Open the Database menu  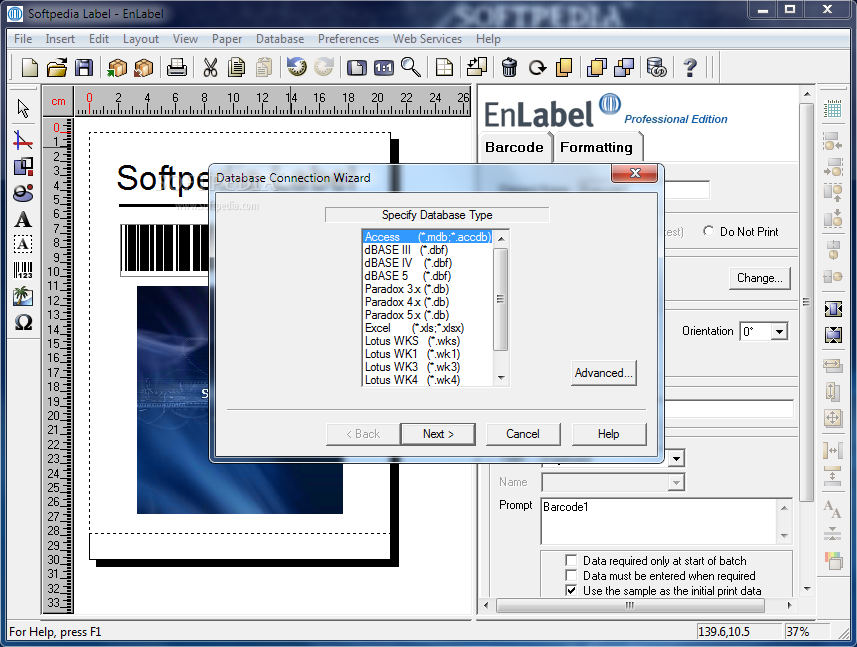pyautogui.click(x=280, y=39)
